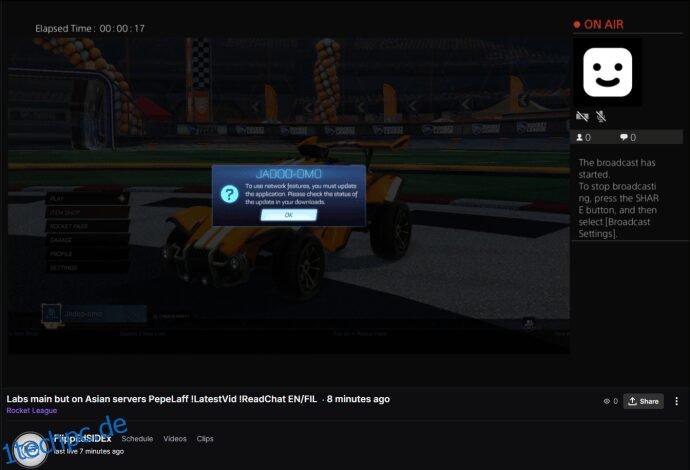
Task: Click the ON AIR indicator
Action: [598, 25]
